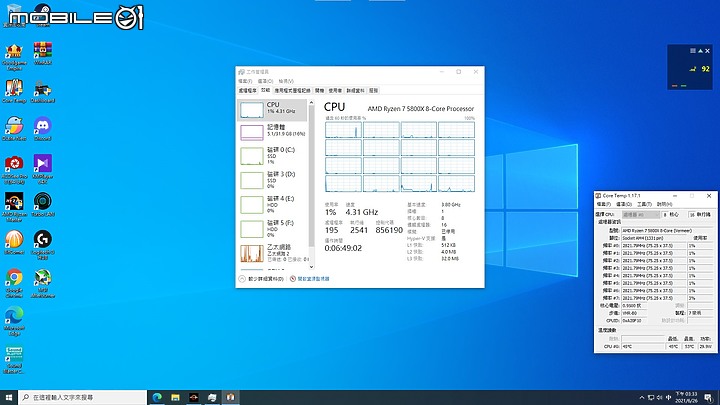Switch to the 詳細資料 tab in Task Manager
Screen dimensions: 720x405
(x=355, y=91)
